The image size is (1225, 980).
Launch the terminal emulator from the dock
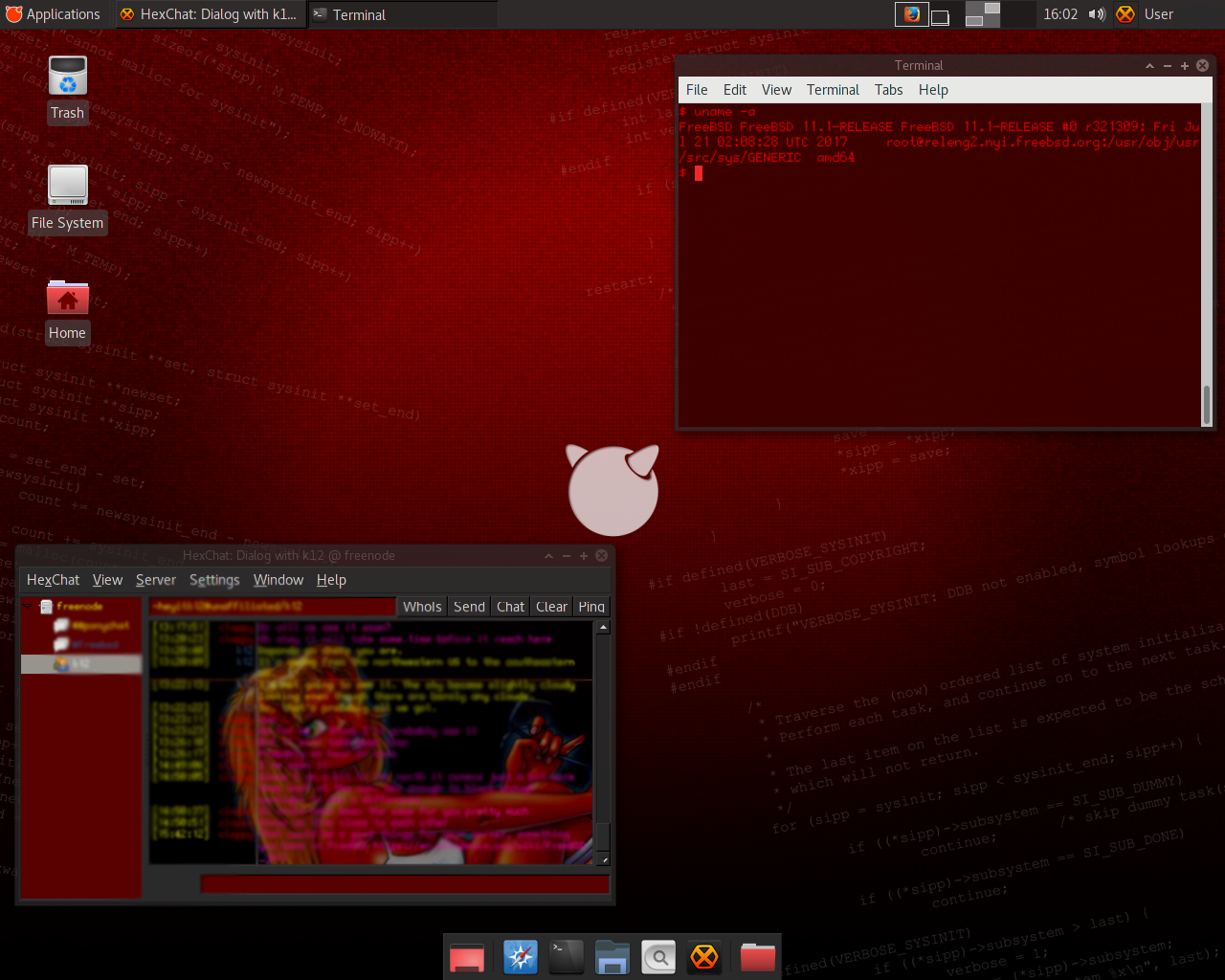567,957
